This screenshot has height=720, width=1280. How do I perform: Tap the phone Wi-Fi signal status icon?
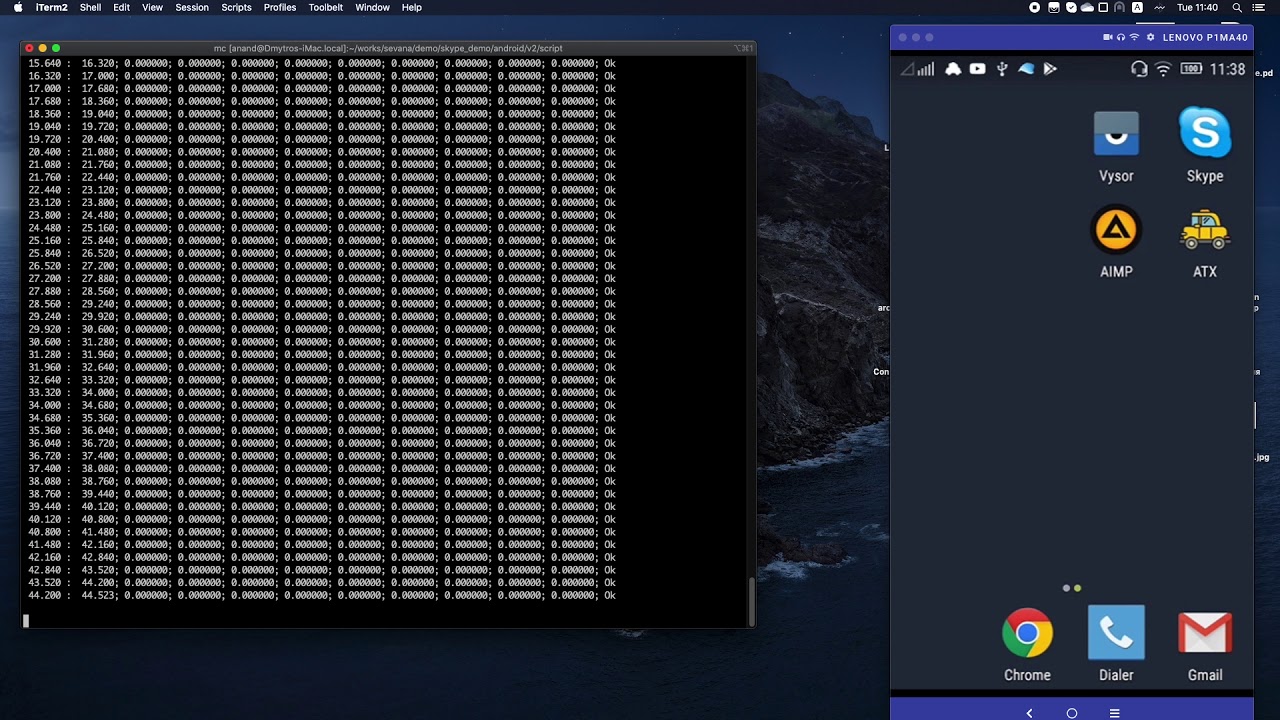1163,69
